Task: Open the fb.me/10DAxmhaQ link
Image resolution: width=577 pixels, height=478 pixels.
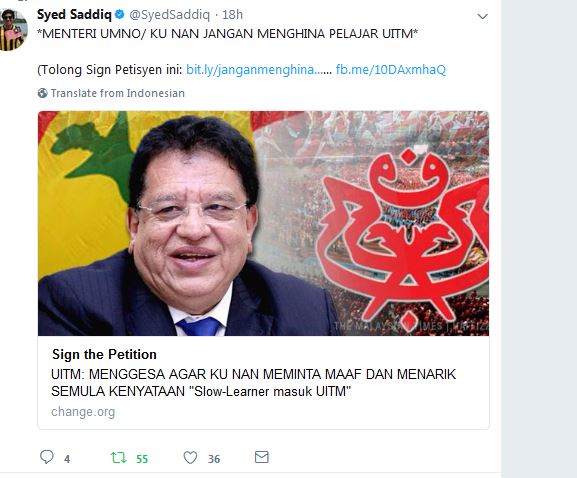Action: tap(390, 70)
